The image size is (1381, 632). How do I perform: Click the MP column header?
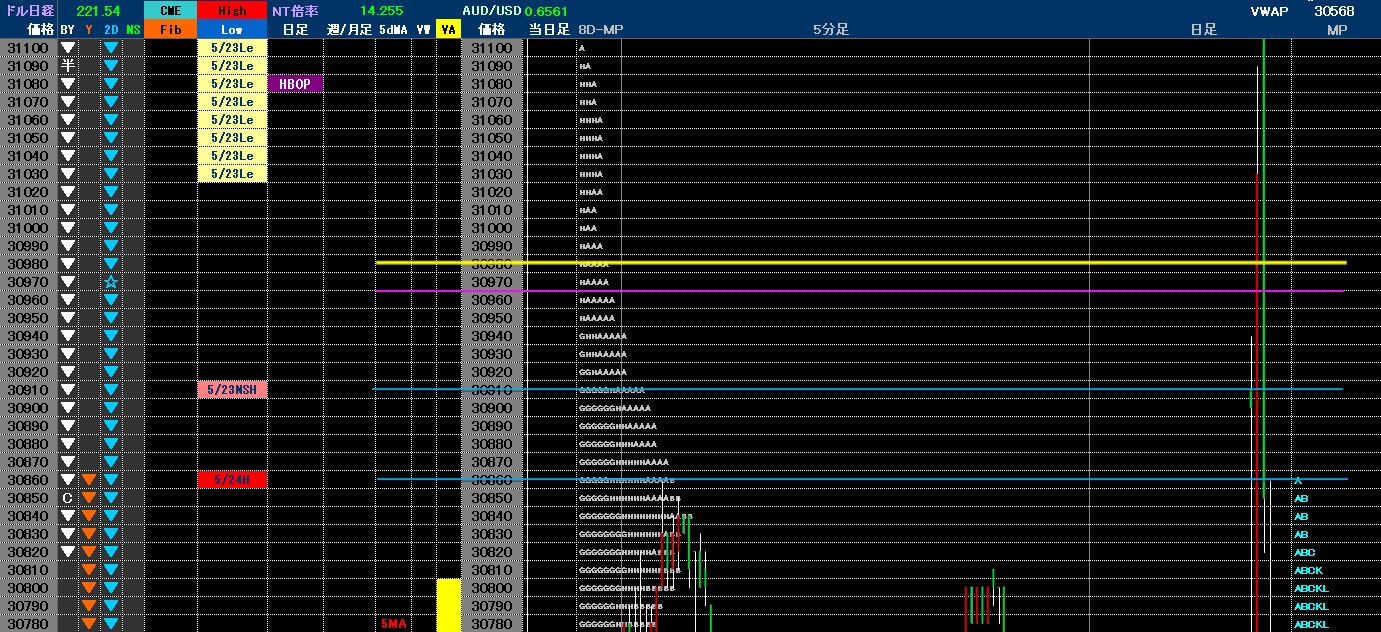pos(1337,30)
